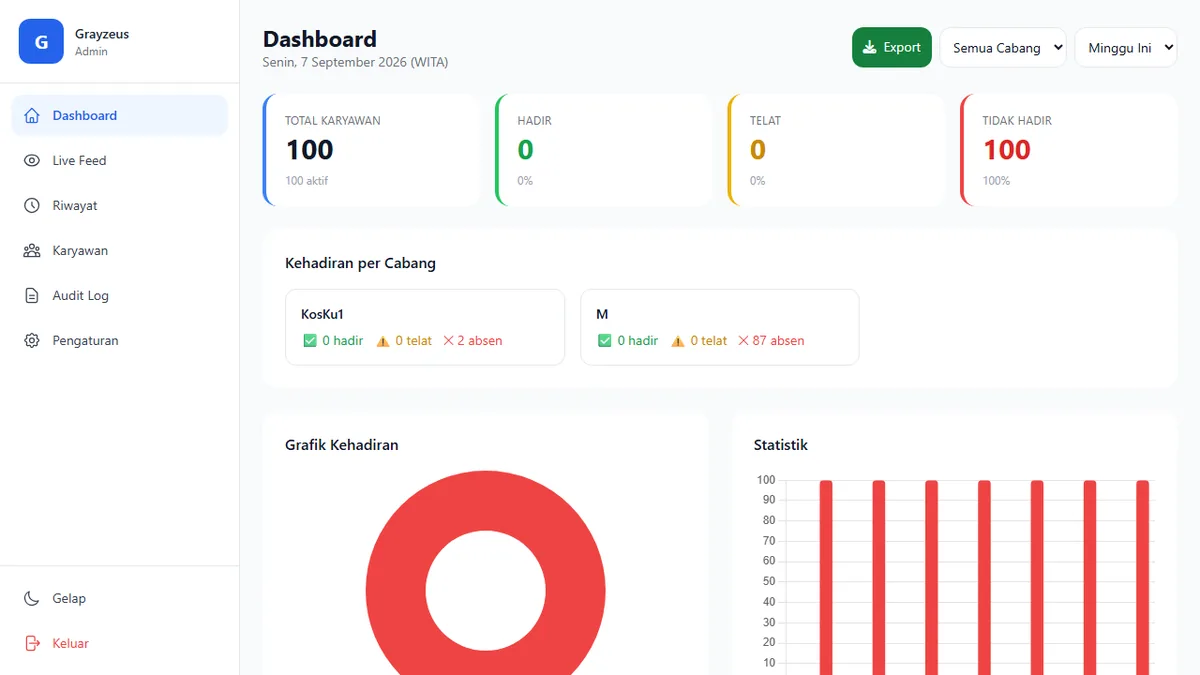The image size is (1200, 675).
Task: Click the date Senin, 7 September 2026
Action: (355, 62)
